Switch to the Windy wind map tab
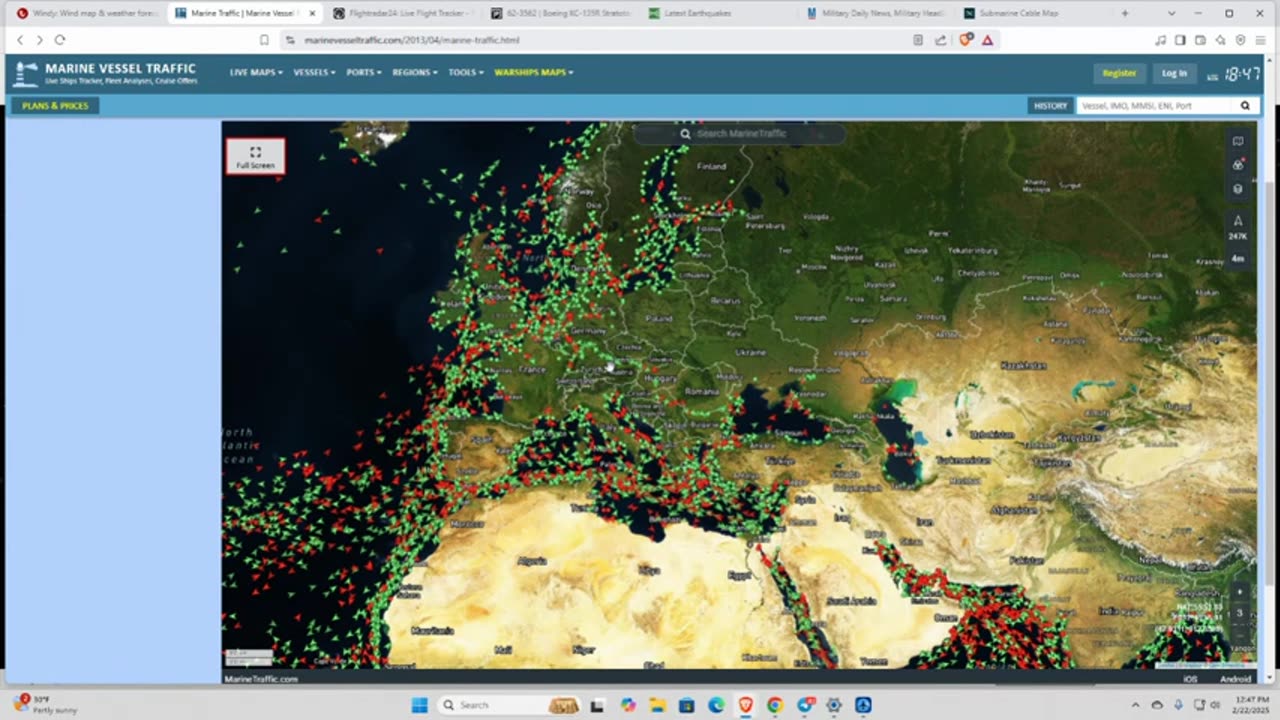This screenshot has width=1280, height=720. click(85, 13)
